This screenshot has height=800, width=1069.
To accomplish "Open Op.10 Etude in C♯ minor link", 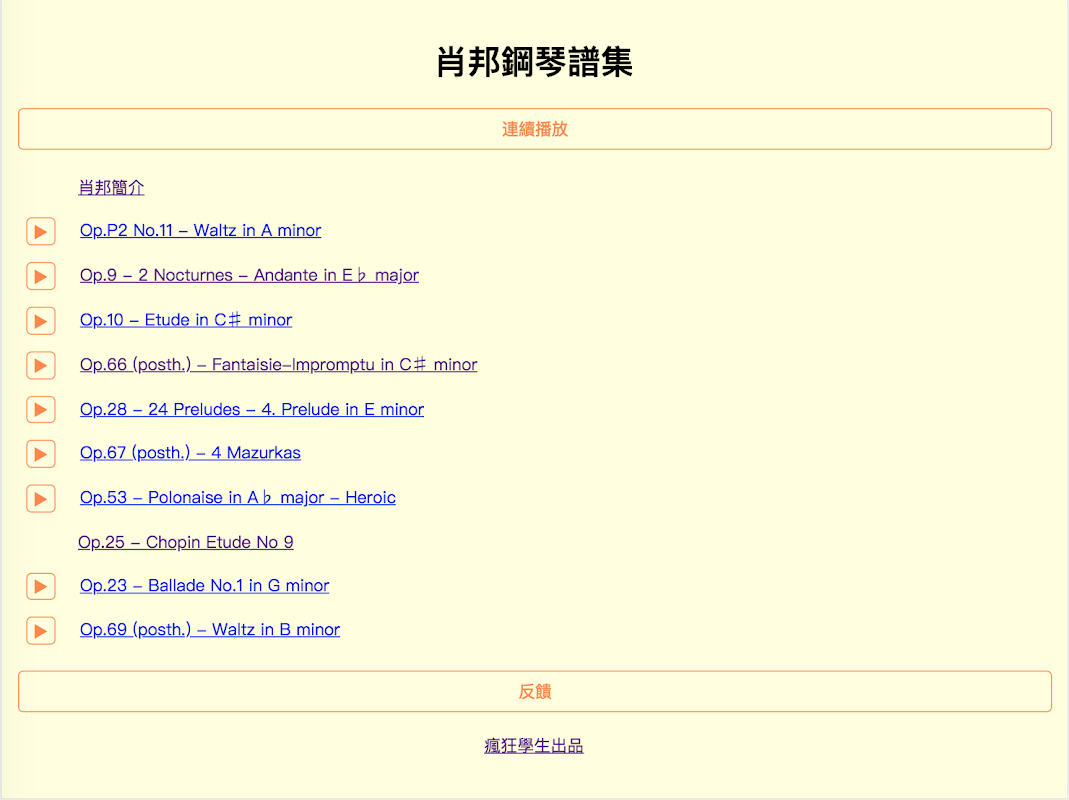I will (x=186, y=320).
